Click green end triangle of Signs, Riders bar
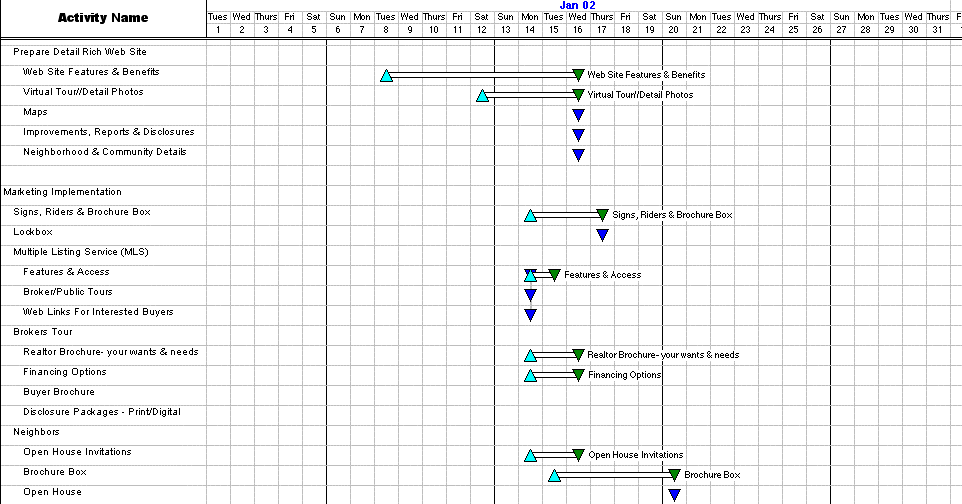This screenshot has height=504, width=962. [602, 215]
